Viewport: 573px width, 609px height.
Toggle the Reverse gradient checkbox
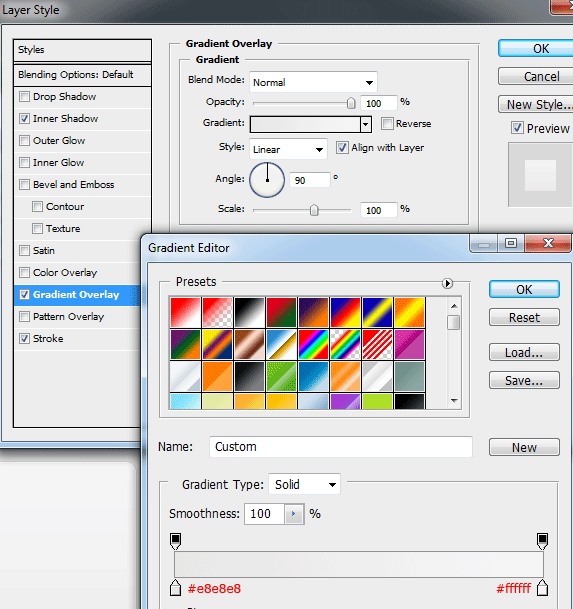point(387,124)
